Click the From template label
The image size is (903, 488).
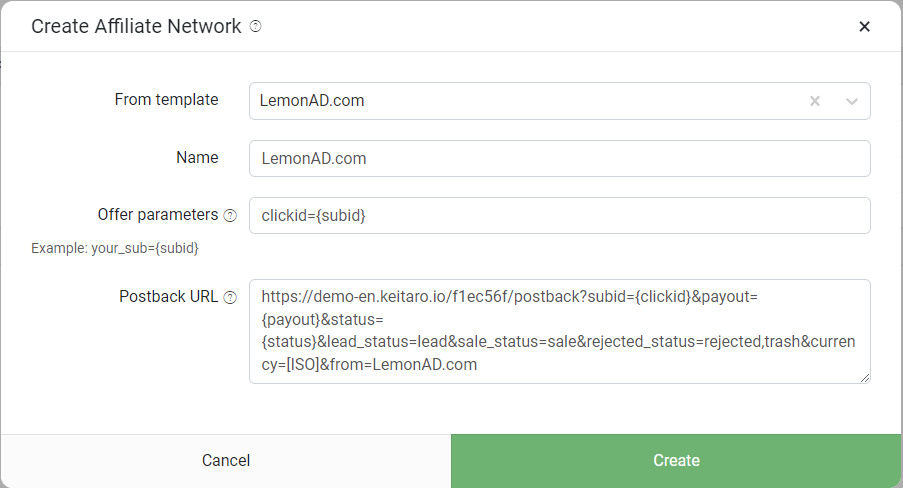[x=166, y=100]
